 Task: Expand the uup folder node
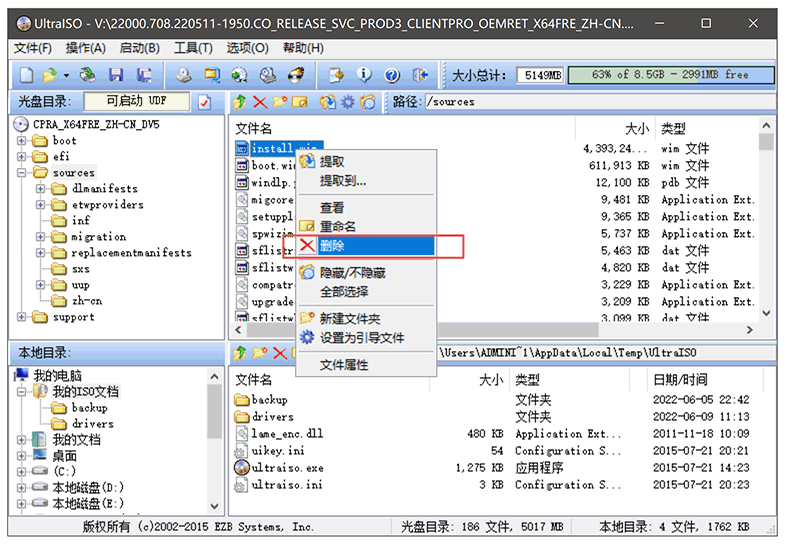40,285
